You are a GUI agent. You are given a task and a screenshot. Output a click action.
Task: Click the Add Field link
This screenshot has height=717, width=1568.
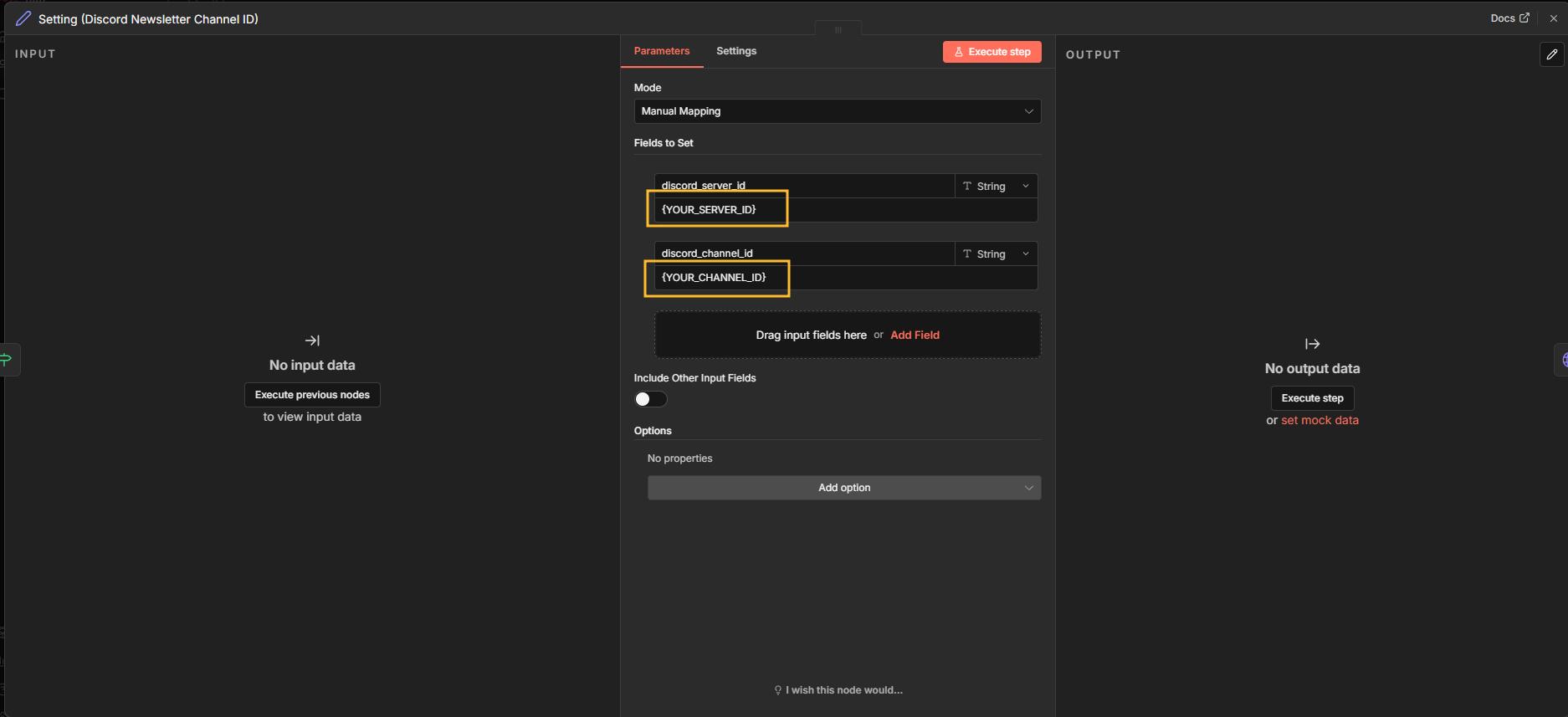[x=915, y=335]
